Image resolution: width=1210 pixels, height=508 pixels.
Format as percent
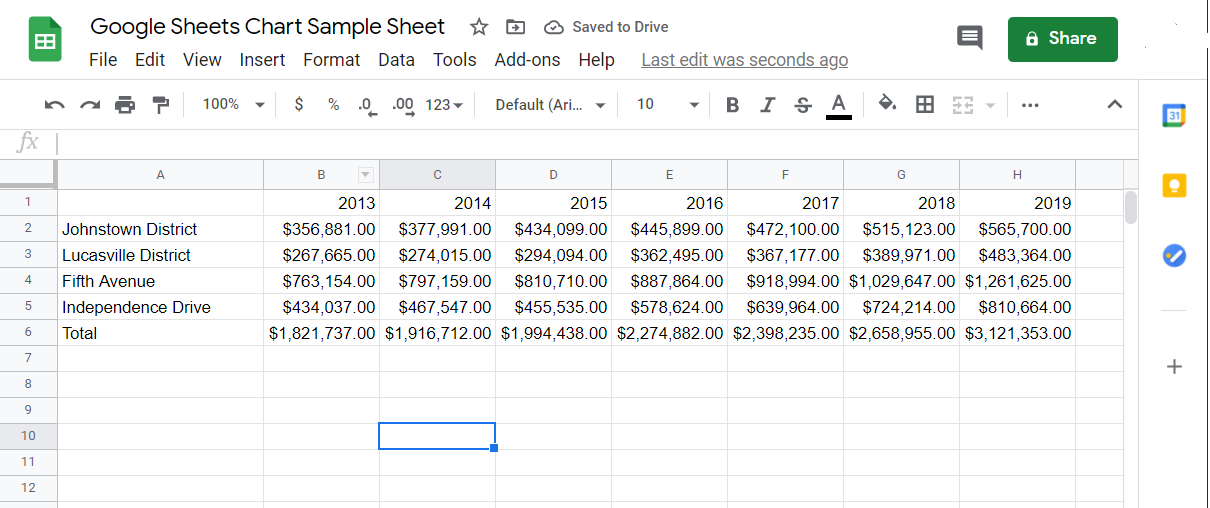coord(333,104)
